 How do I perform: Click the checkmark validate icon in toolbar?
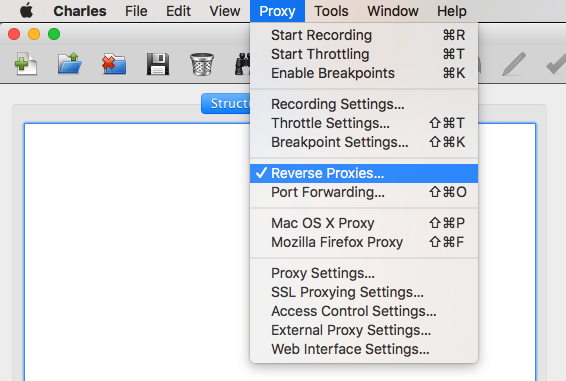click(x=556, y=64)
